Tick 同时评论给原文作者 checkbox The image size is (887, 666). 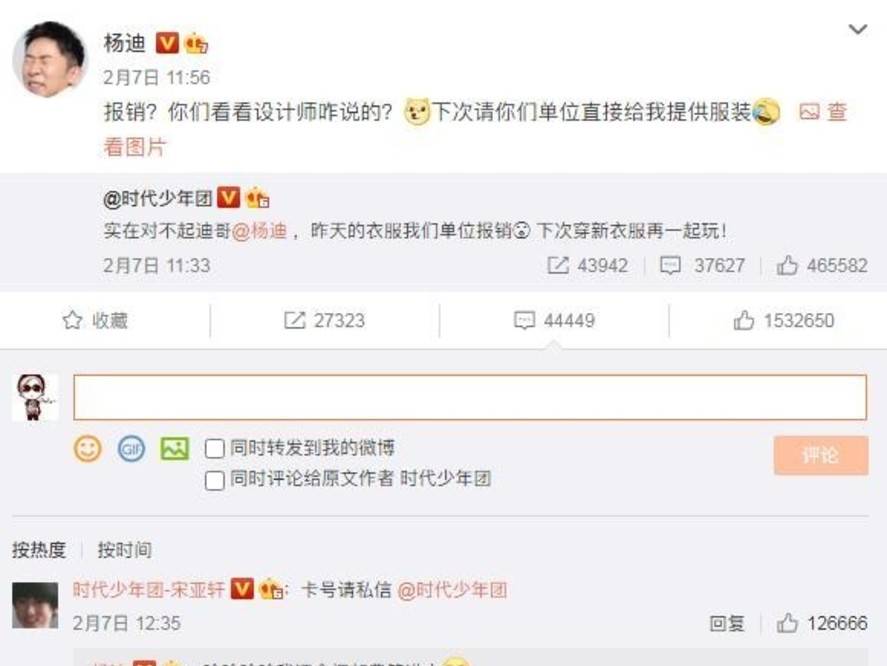214,480
